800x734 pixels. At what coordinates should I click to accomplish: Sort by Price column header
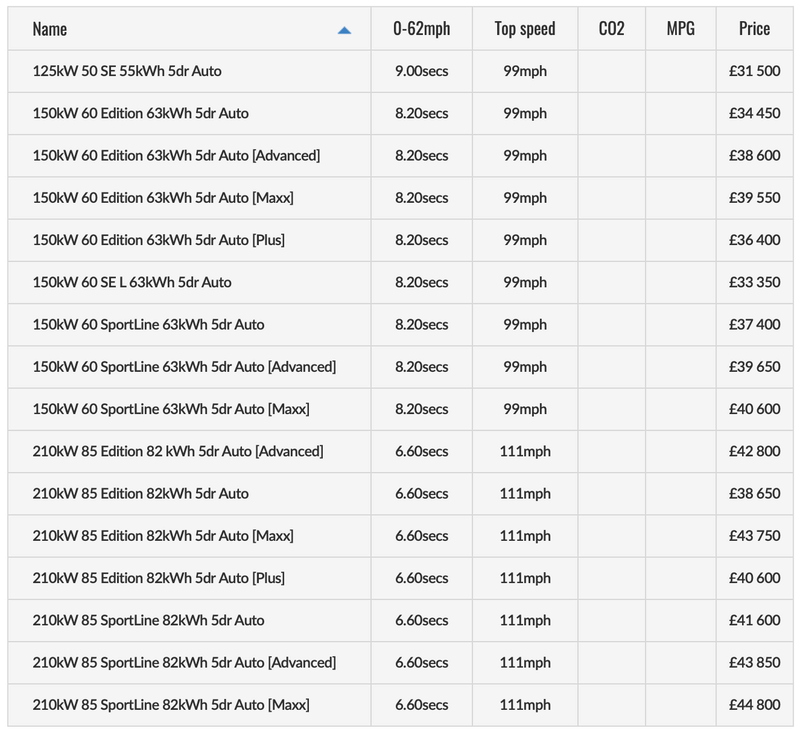click(754, 29)
